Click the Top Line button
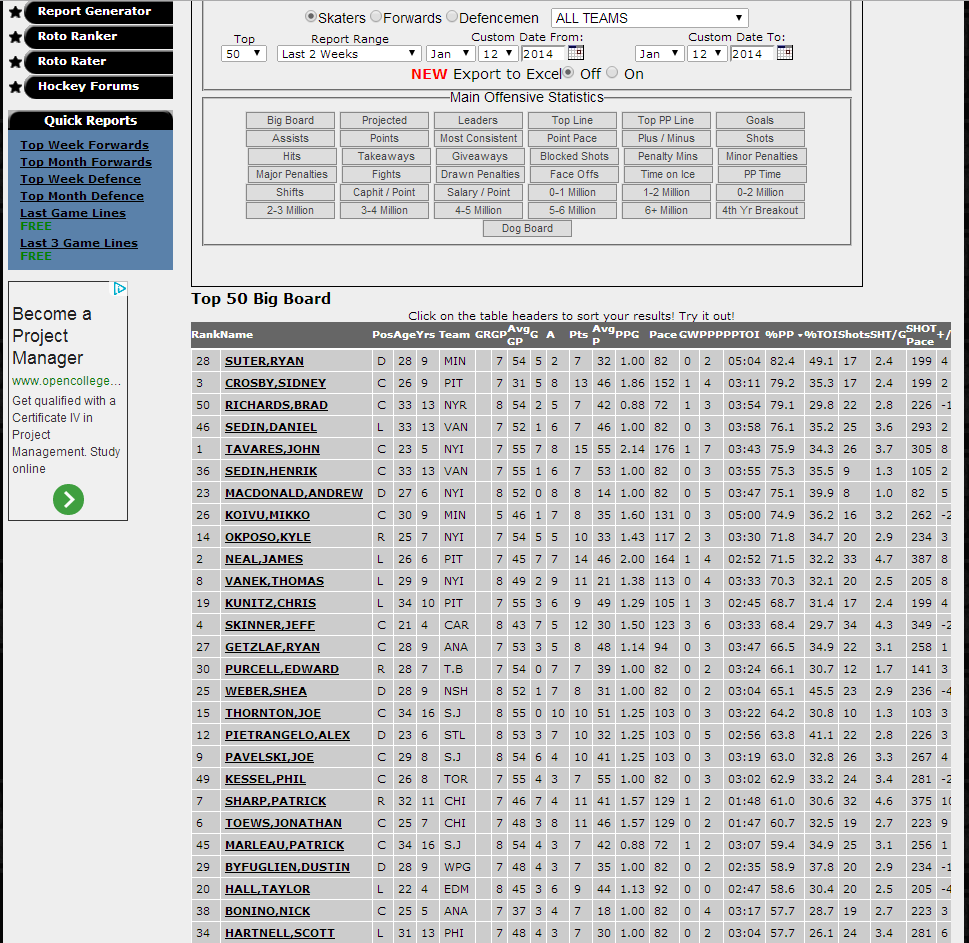The image size is (969, 943). point(572,120)
